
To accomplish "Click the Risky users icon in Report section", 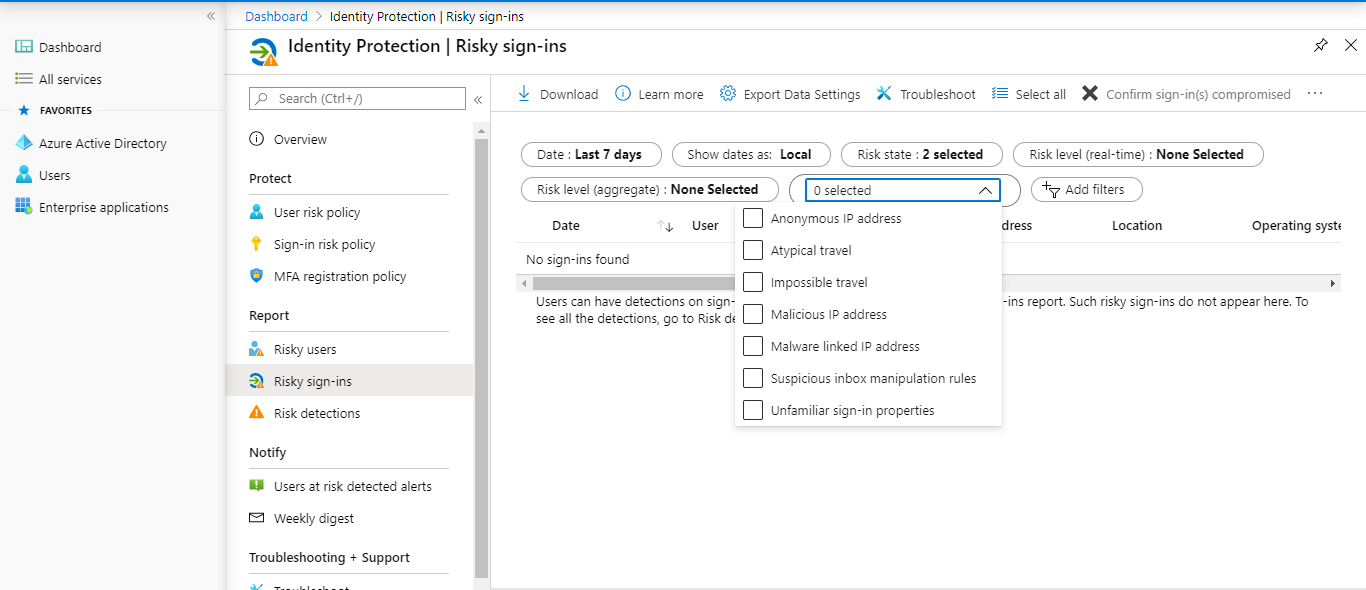I will [x=256, y=348].
